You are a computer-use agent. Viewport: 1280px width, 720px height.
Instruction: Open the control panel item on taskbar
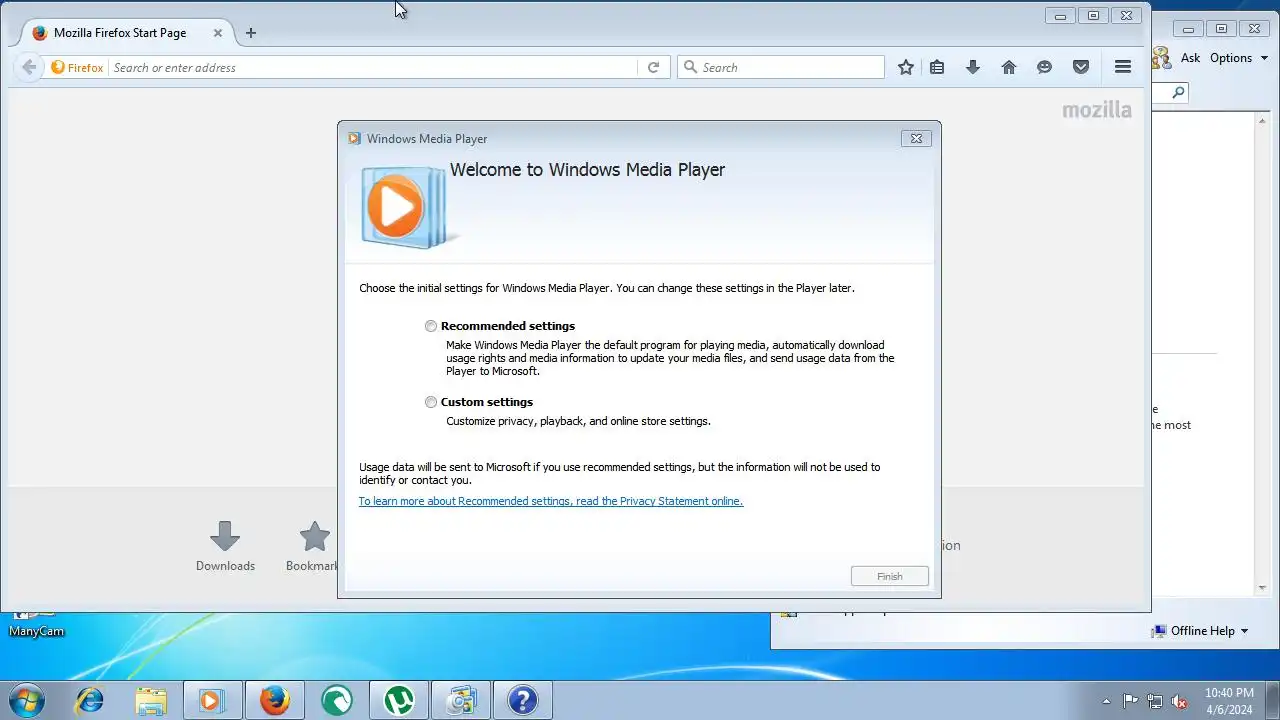461,700
